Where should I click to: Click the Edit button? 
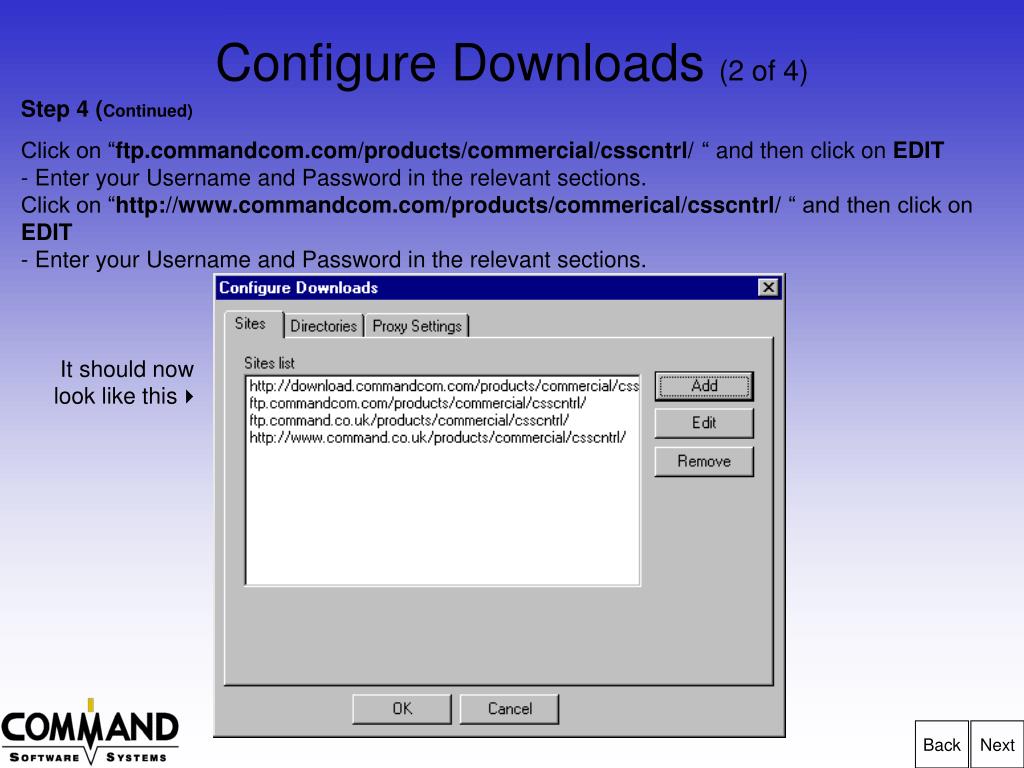(704, 423)
